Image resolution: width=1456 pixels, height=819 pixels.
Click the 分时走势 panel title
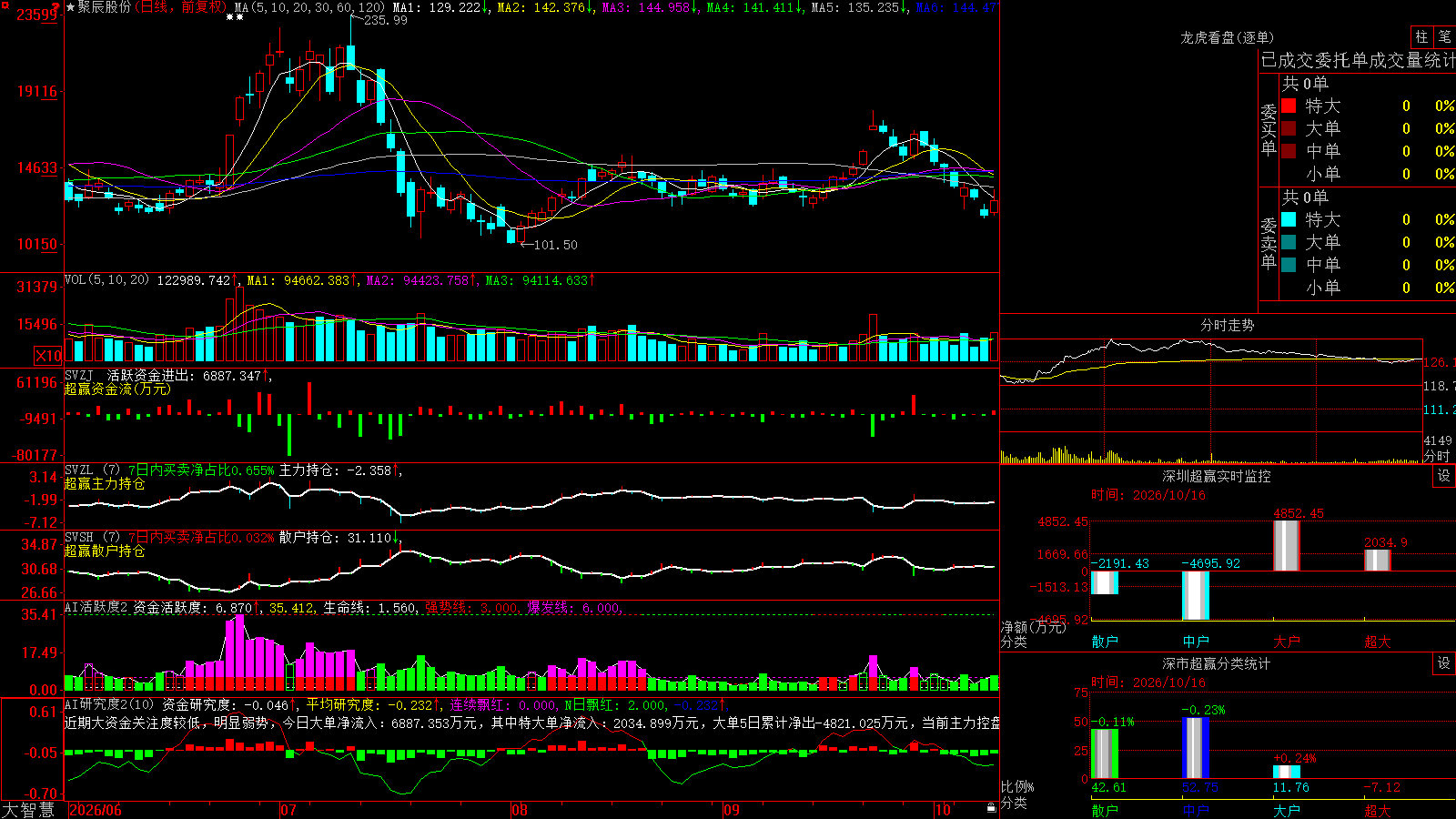coord(1227,325)
